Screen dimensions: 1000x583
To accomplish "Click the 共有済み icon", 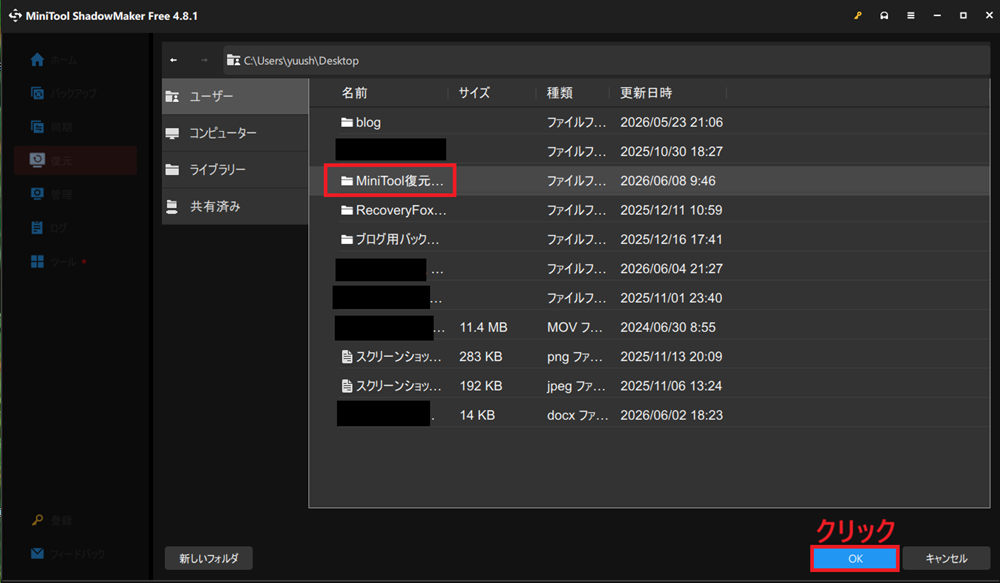I will [x=172, y=207].
